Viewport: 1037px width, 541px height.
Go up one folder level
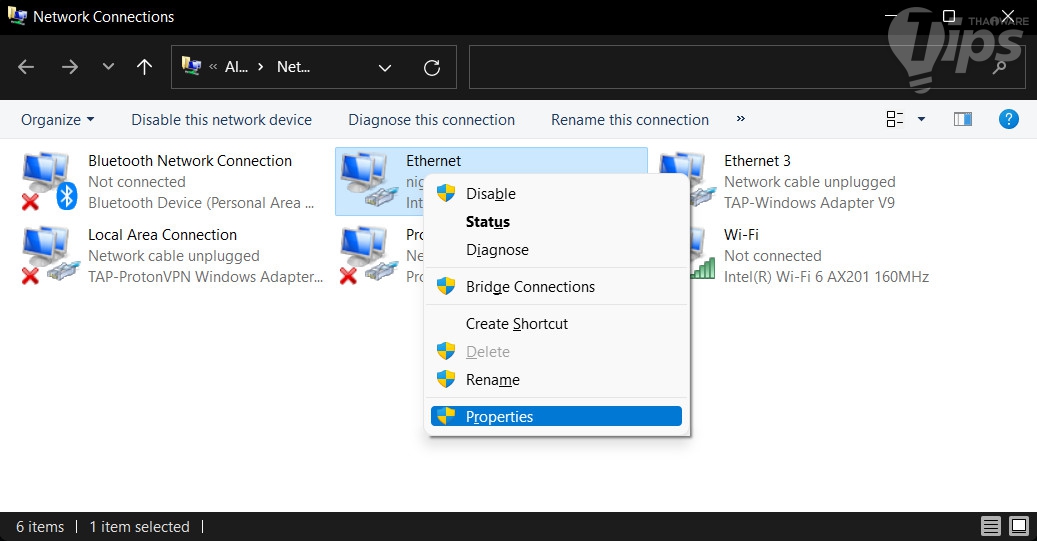coord(144,67)
